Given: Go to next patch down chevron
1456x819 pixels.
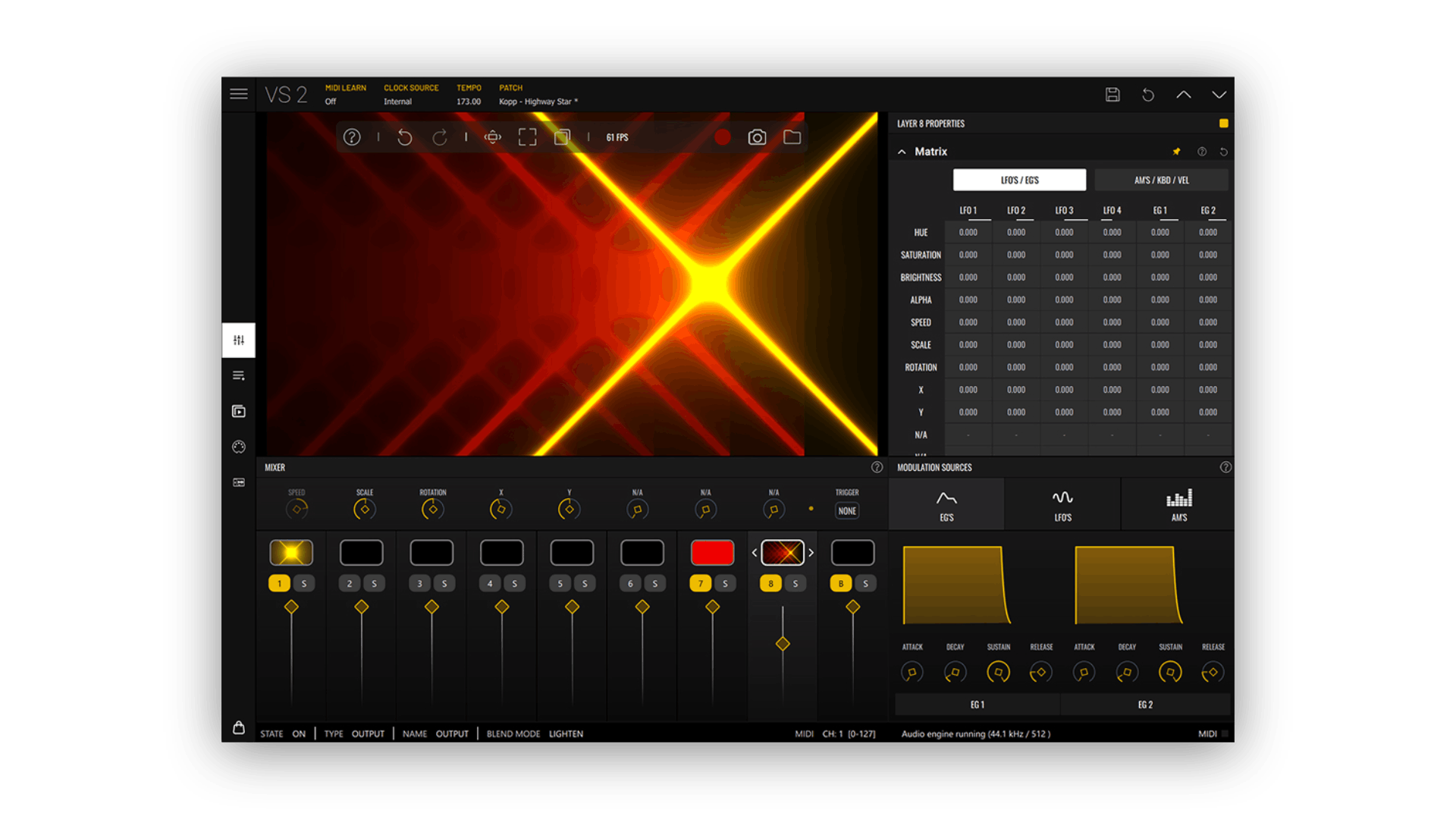Looking at the screenshot, I should [1219, 95].
